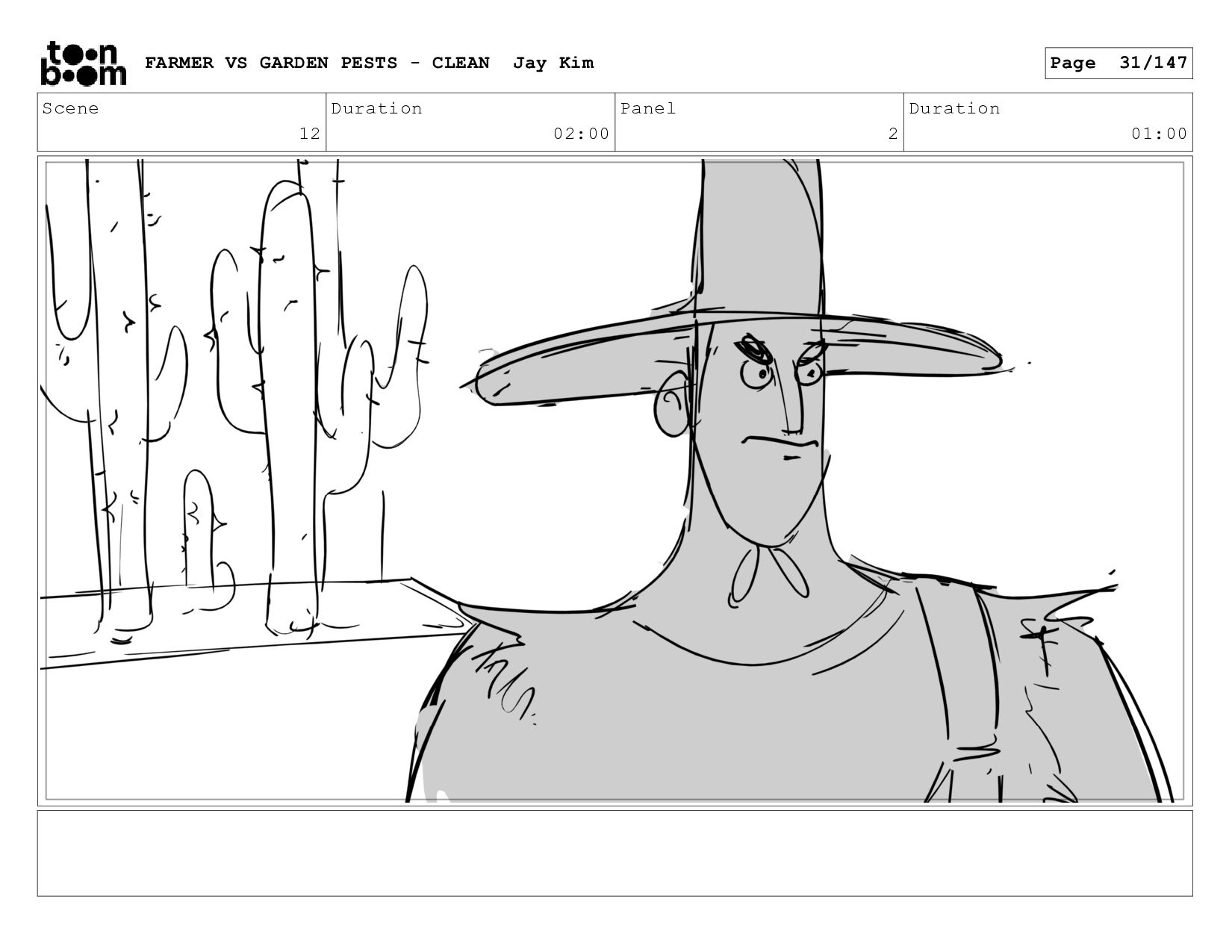Click scene duration value '02:00'

click(x=581, y=134)
